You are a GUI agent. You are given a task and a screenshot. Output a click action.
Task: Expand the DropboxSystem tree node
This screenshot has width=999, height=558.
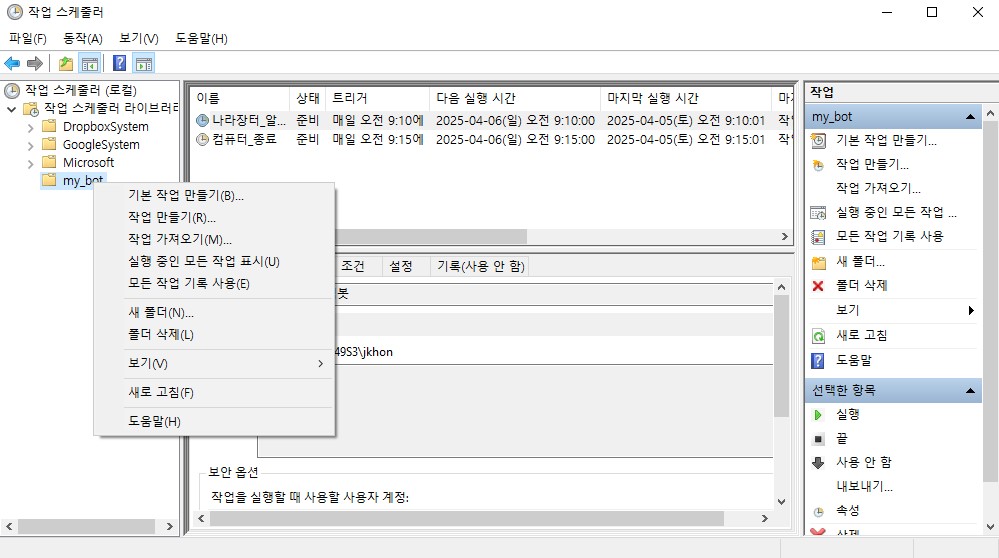coord(31,127)
